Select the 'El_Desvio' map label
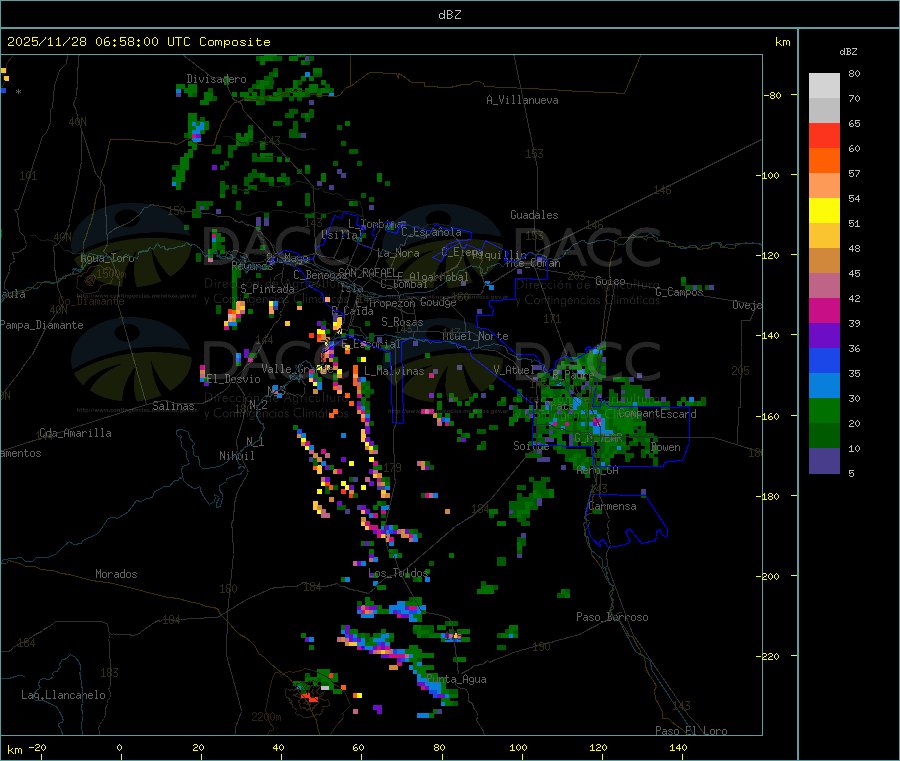This screenshot has width=900, height=761. (x=234, y=379)
